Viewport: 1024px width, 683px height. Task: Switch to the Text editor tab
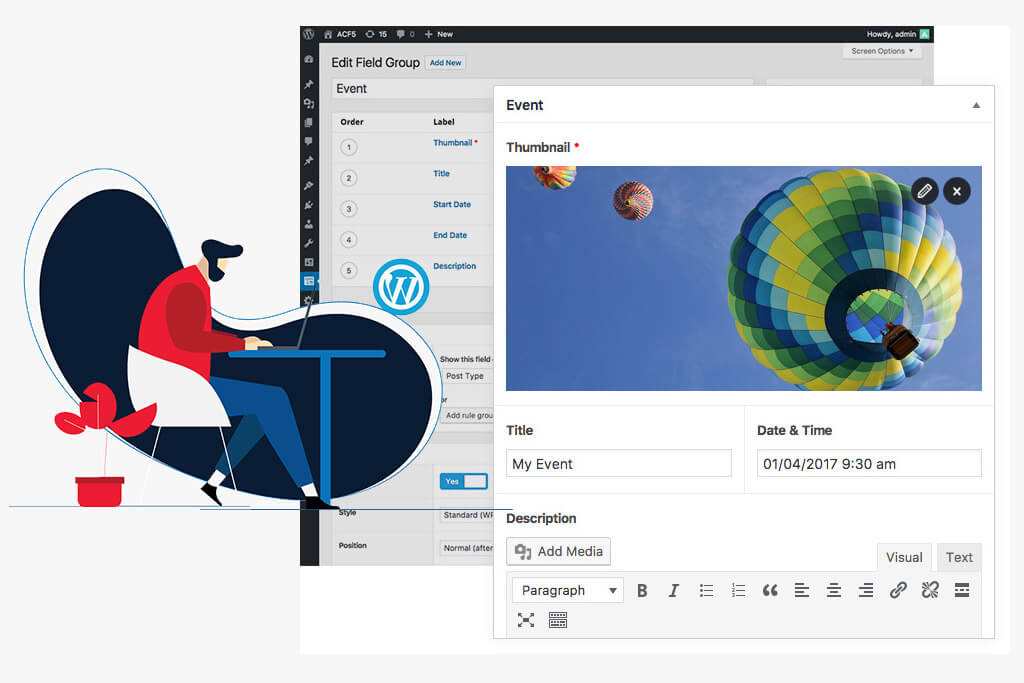tap(959, 557)
